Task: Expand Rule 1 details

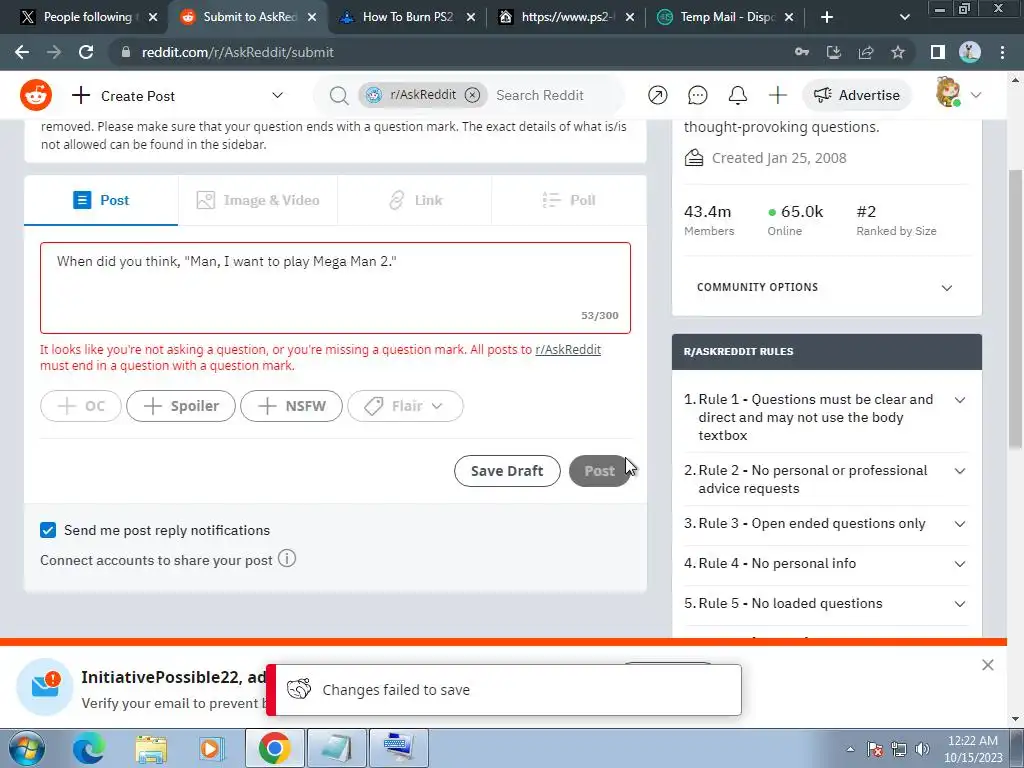Action: click(x=959, y=400)
